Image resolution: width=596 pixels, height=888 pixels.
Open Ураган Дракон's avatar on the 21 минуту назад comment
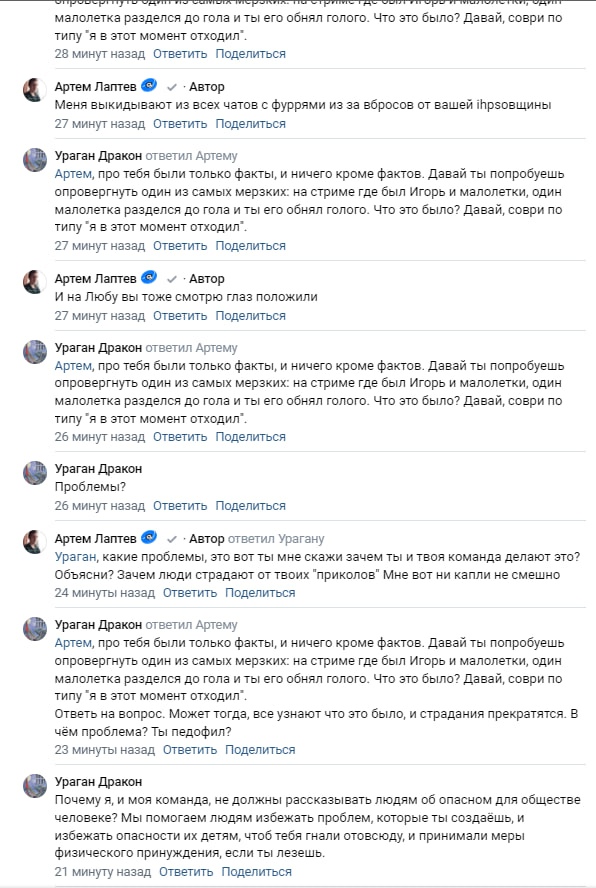(35, 785)
